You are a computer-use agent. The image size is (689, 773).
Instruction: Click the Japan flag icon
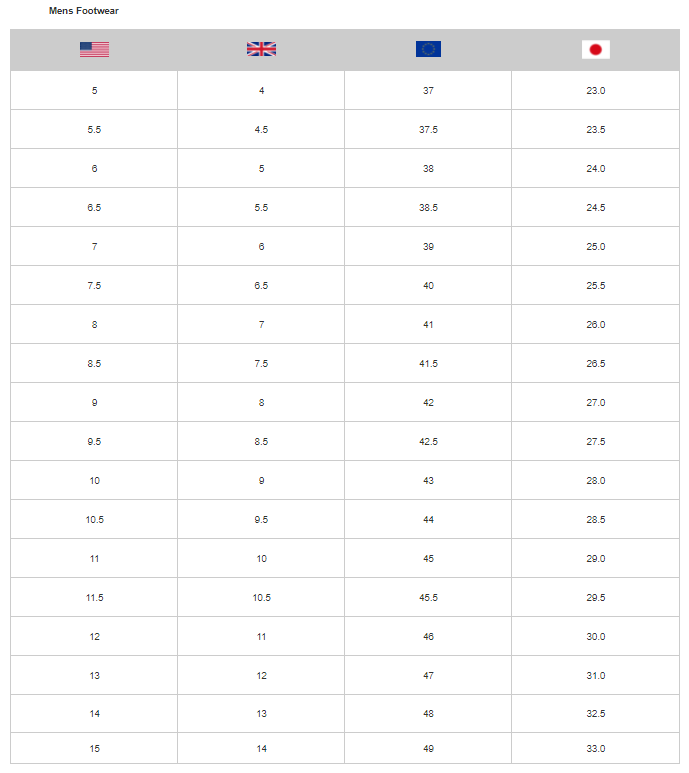click(x=595, y=49)
